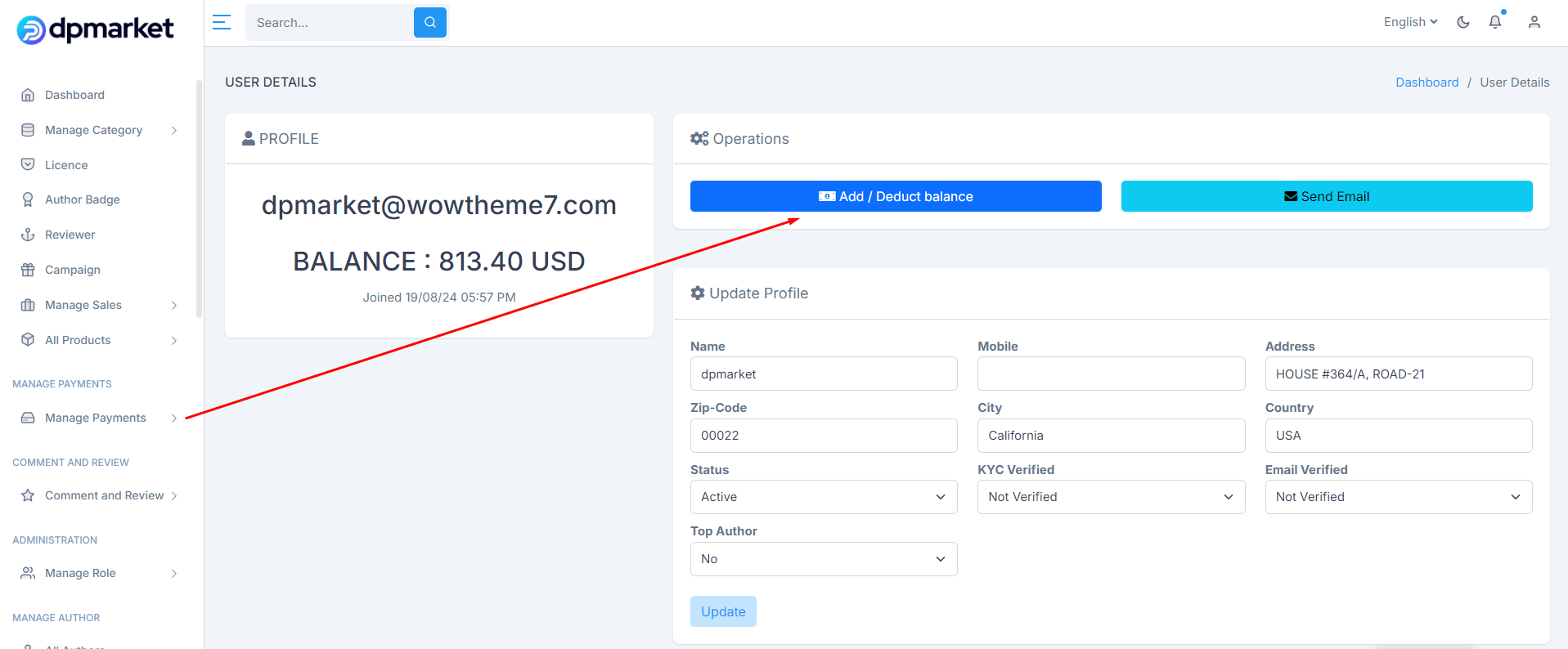Open Reviewer in the sidebar

pyautogui.click(x=70, y=235)
